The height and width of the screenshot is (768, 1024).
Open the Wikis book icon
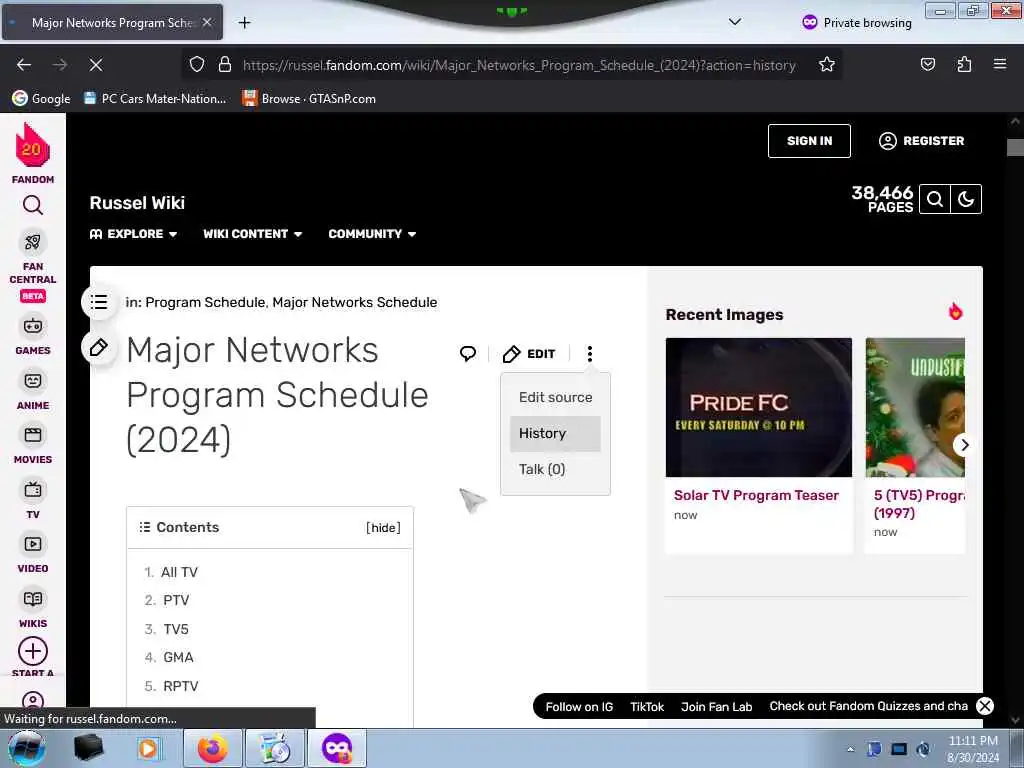[x=33, y=599]
